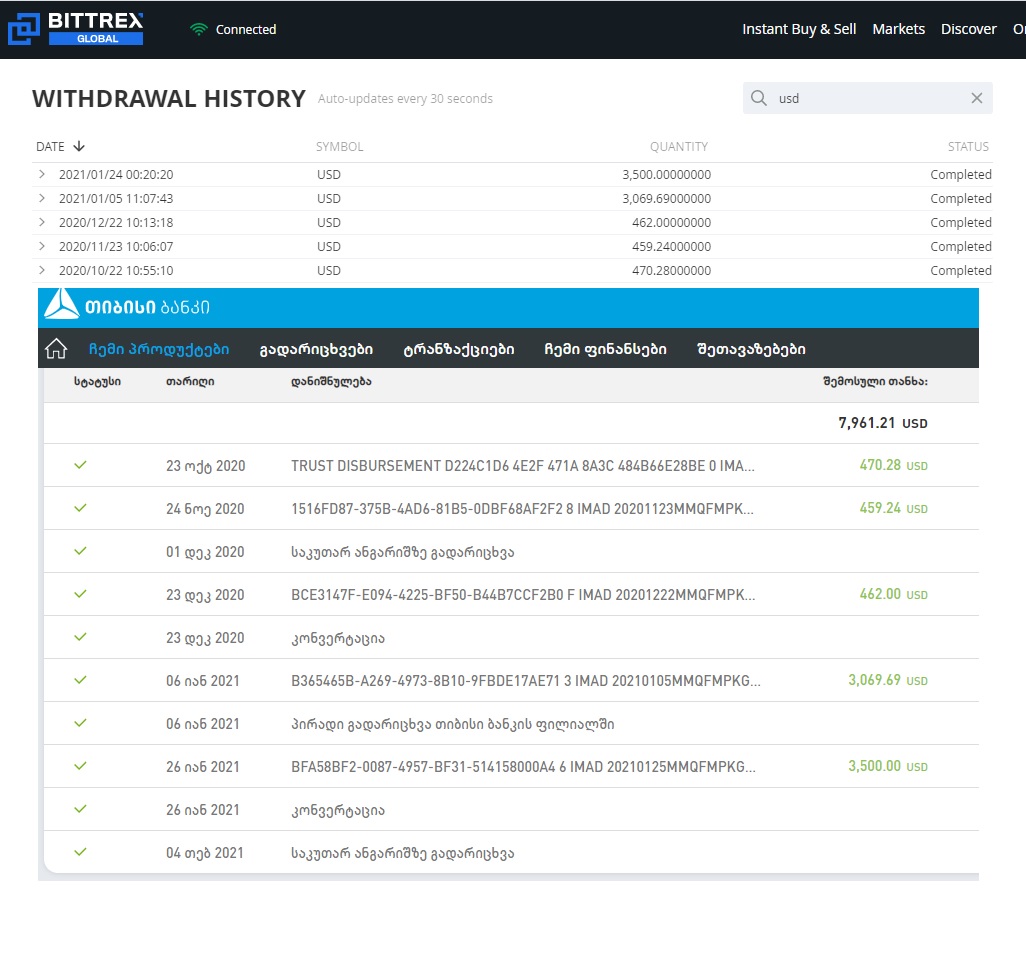
Task: Click the green Connected wifi icon
Action: (x=198, y=29)
